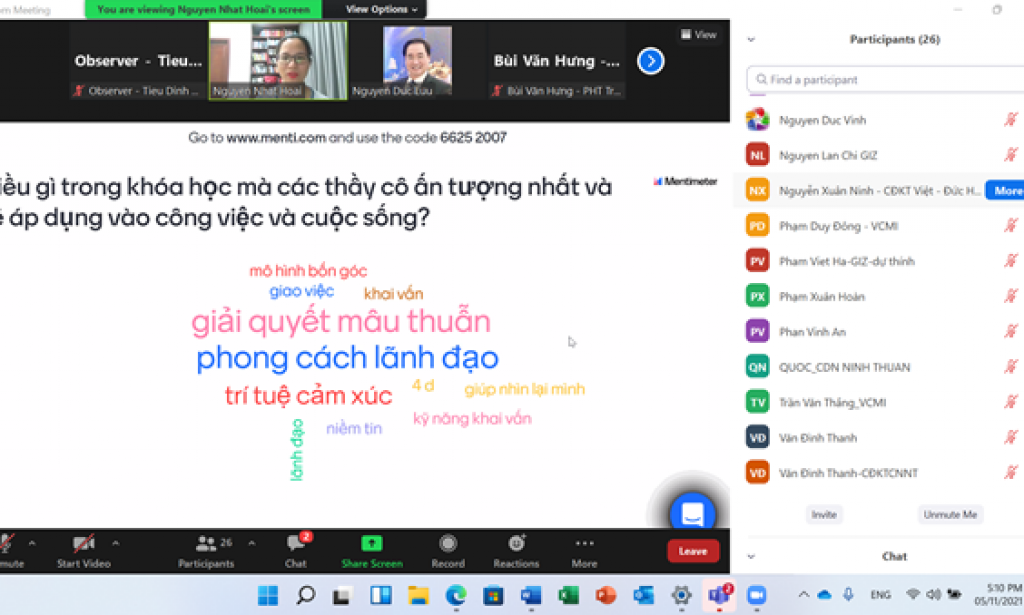Open PowerPoint from the taskbar
This screenshot has width=1024, height=615.
point(606,595)
